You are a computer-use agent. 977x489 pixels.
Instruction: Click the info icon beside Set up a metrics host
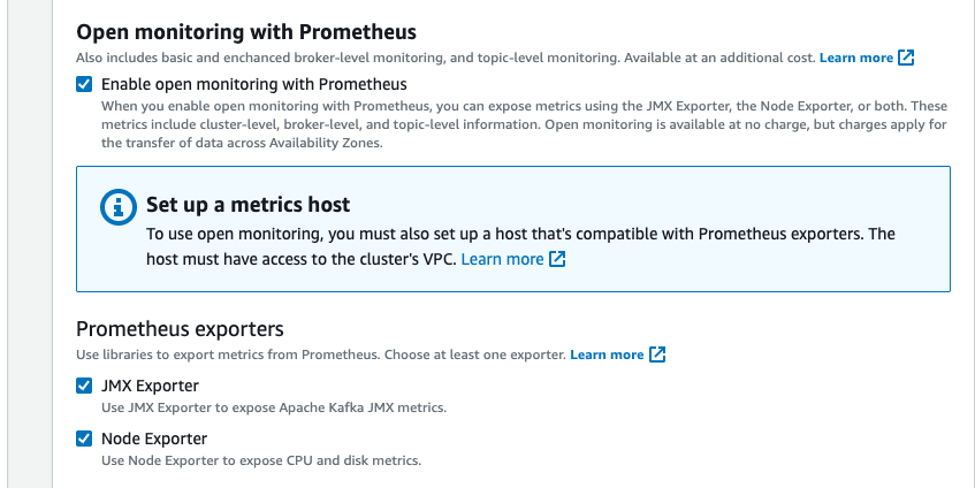(x=119, y=208)
